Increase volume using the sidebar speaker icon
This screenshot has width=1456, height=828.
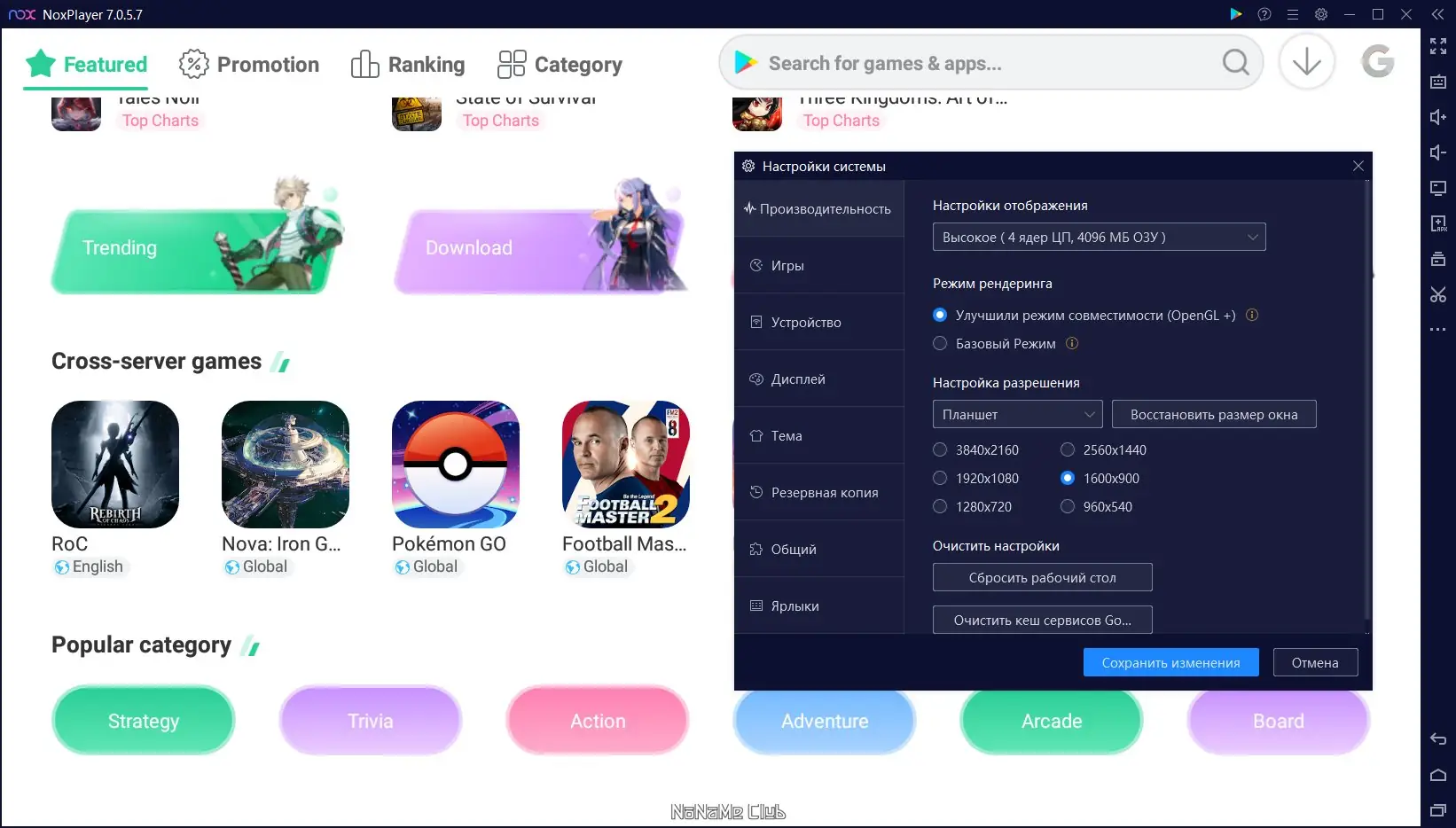tap(1438, 117)
